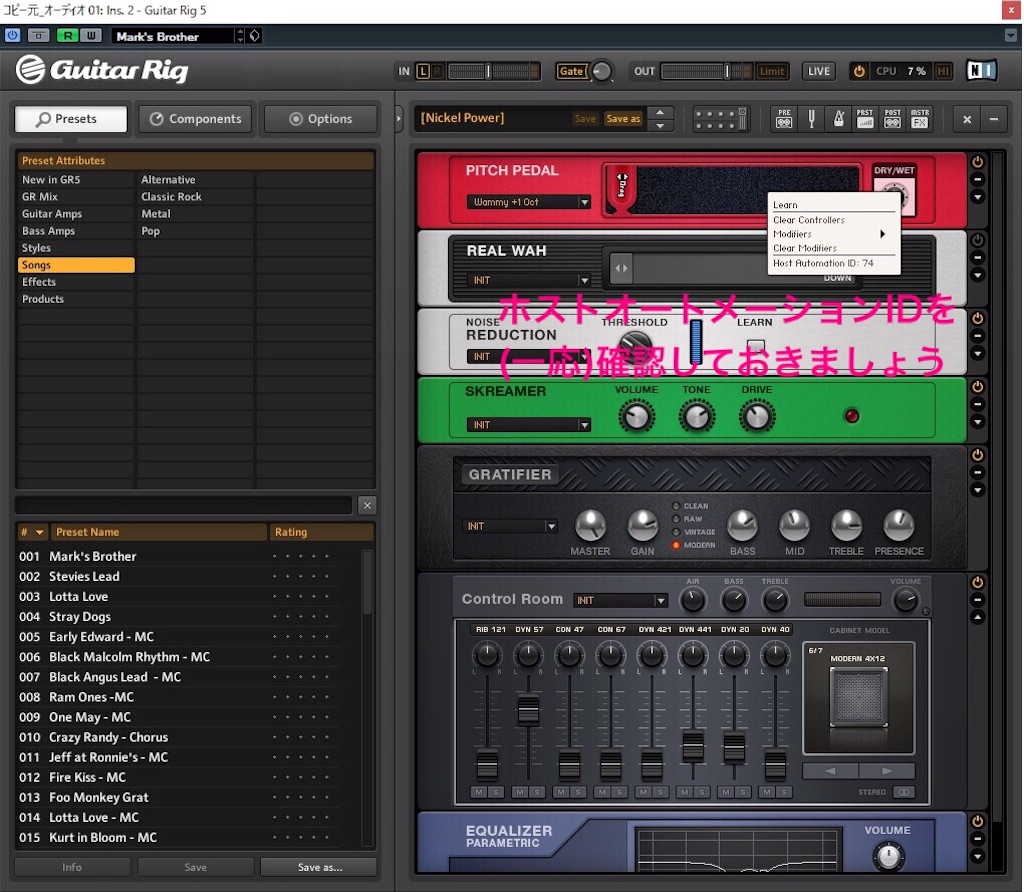Select the Songs preset attribute
This screenshot has height=892, width=1024.
point(76,264)
